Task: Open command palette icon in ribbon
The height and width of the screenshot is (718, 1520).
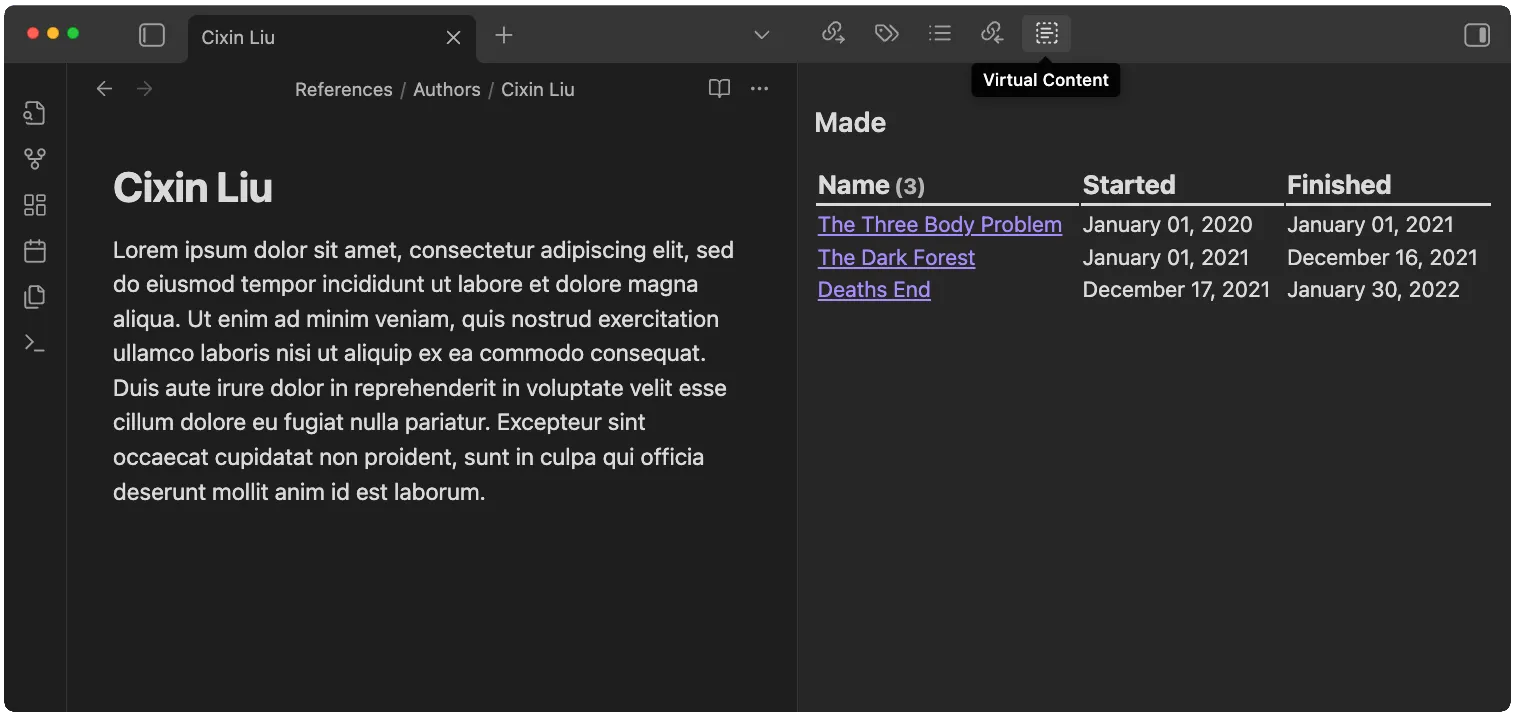Action: coord(35,343)
